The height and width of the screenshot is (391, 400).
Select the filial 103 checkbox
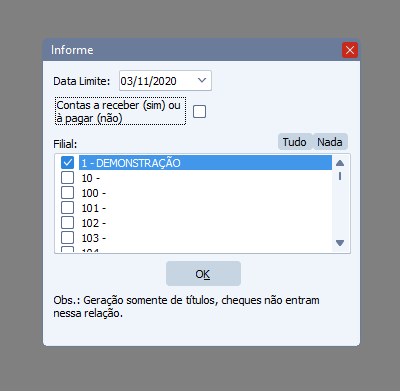67,238
